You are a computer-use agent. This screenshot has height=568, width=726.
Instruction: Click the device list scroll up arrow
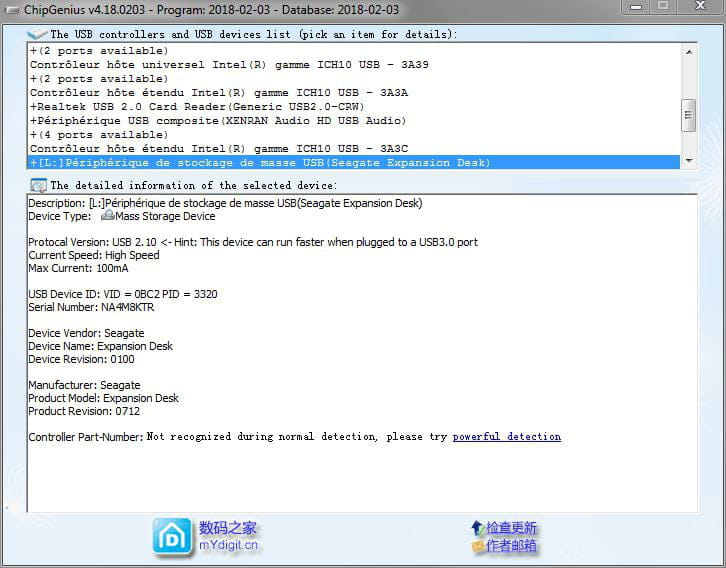pos(689,52)
